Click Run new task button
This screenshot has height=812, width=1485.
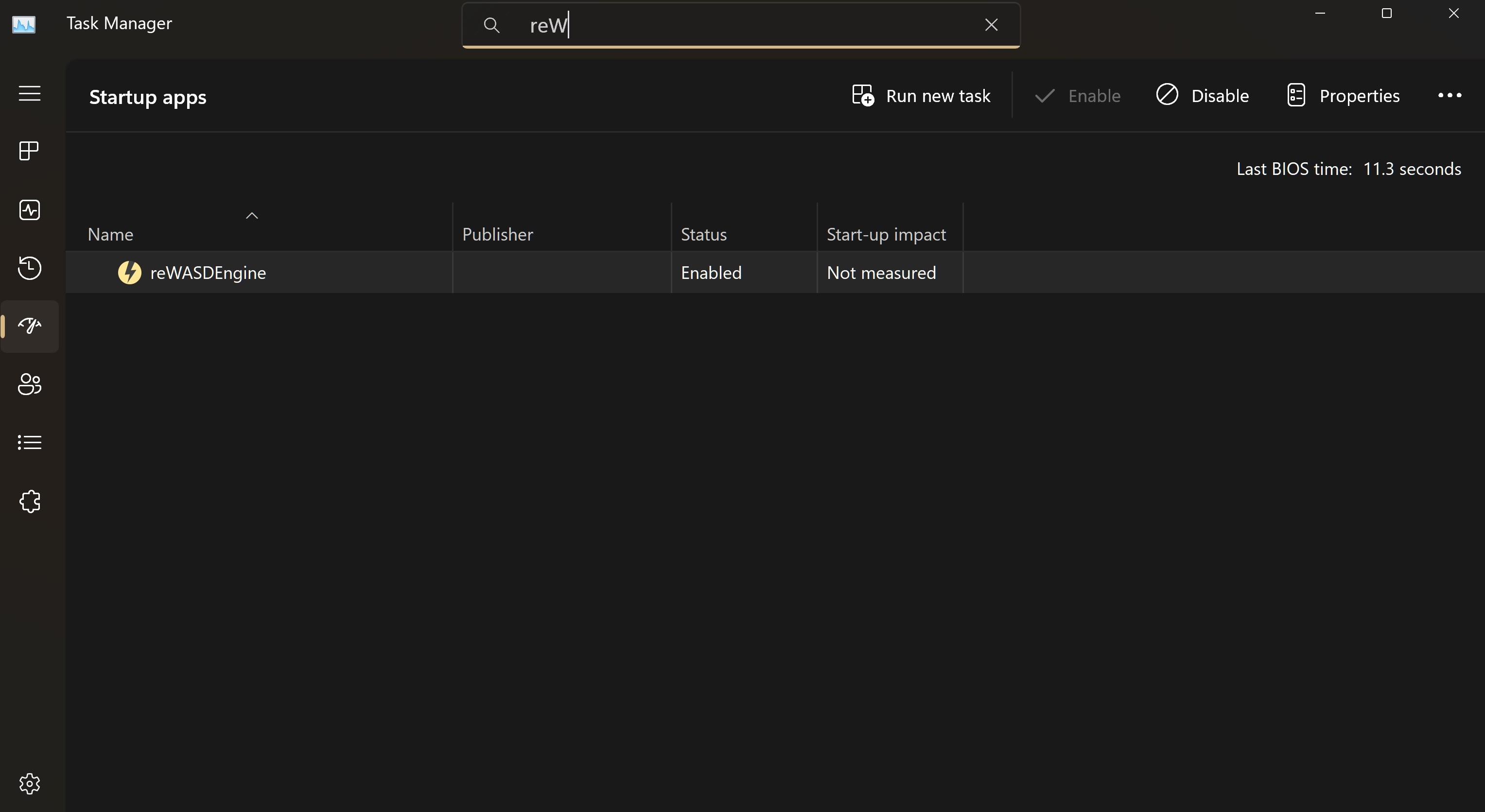921,96
